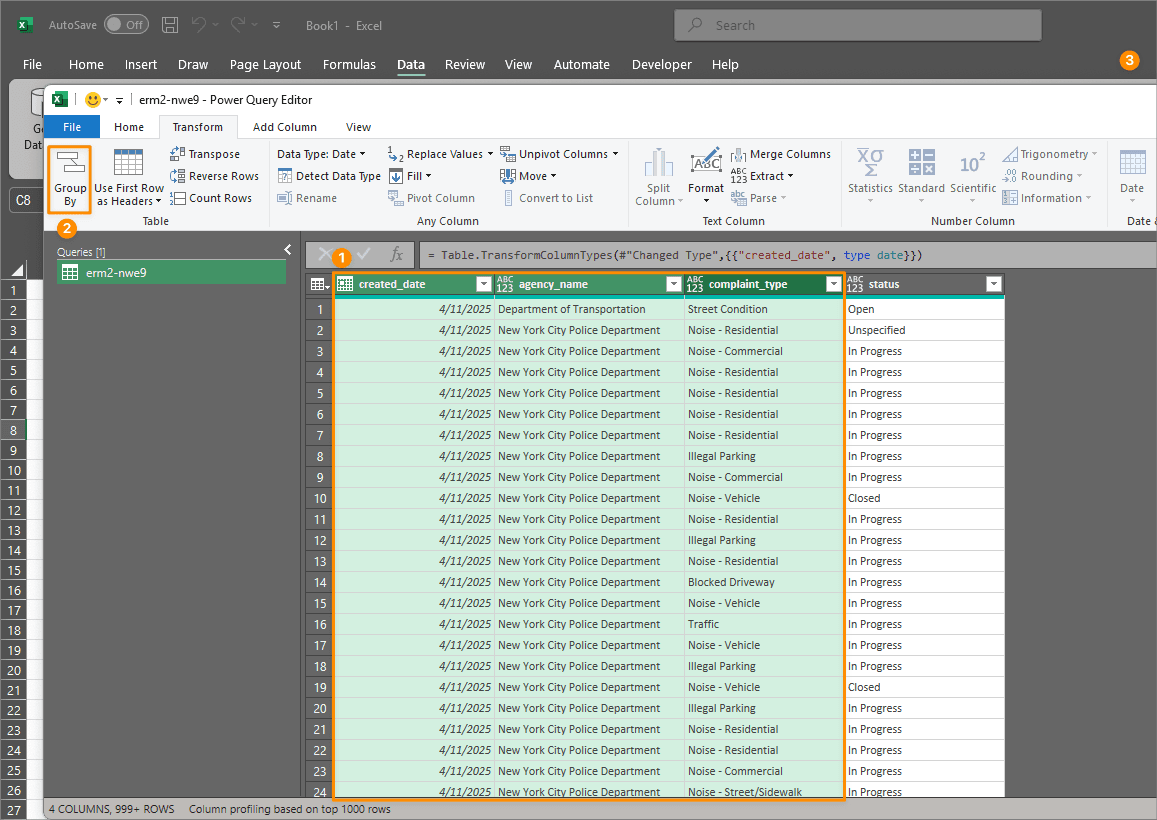Click the Transpose command
This screenshot has width=1157, height=820.
click(205, 154)
